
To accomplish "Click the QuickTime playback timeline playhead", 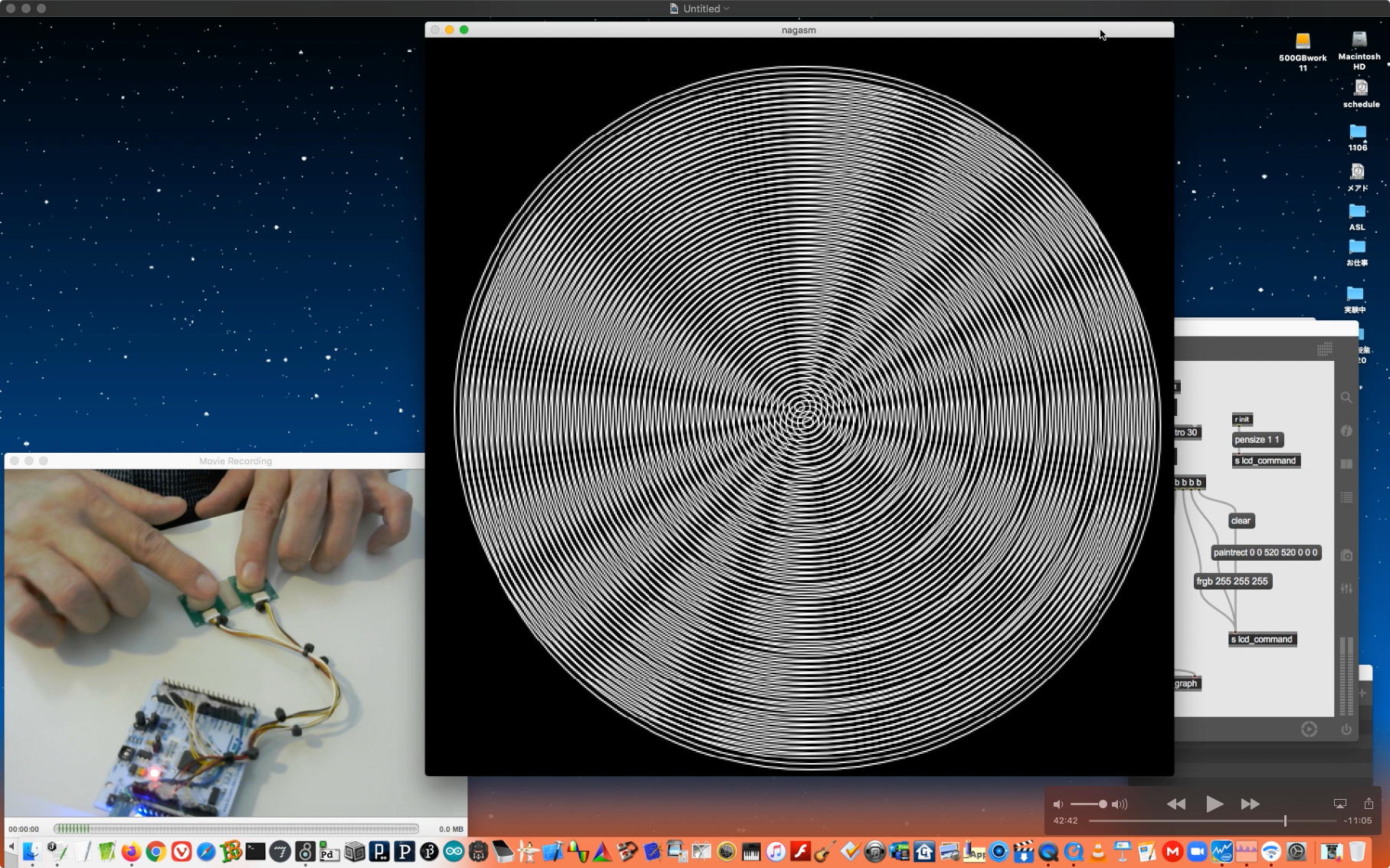I will (1285, 821).
